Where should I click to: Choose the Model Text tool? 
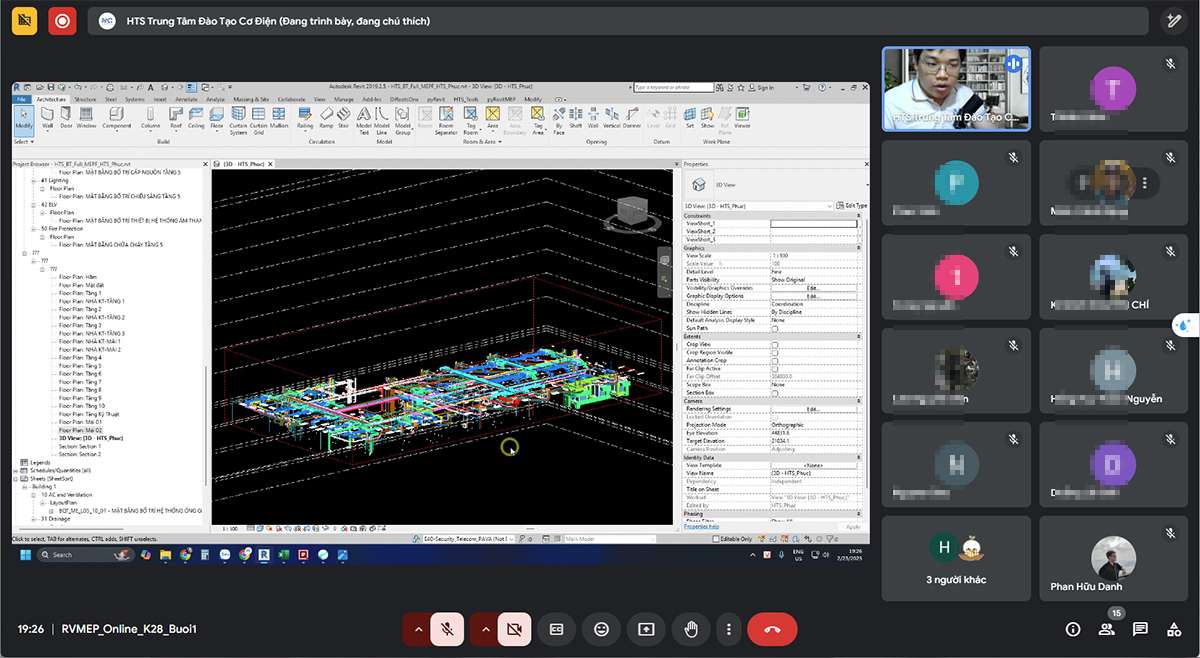coord(364,120)
